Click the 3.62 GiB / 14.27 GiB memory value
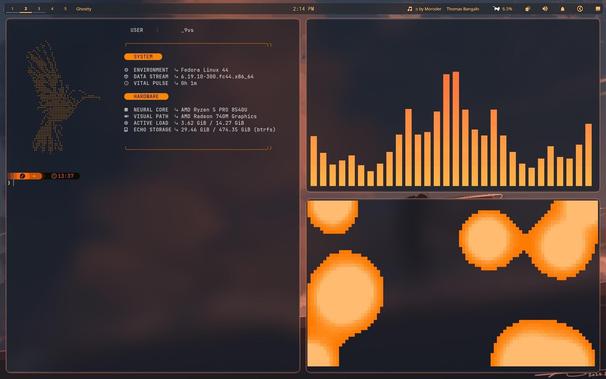 pyautogui.click(x=212, y=123)
